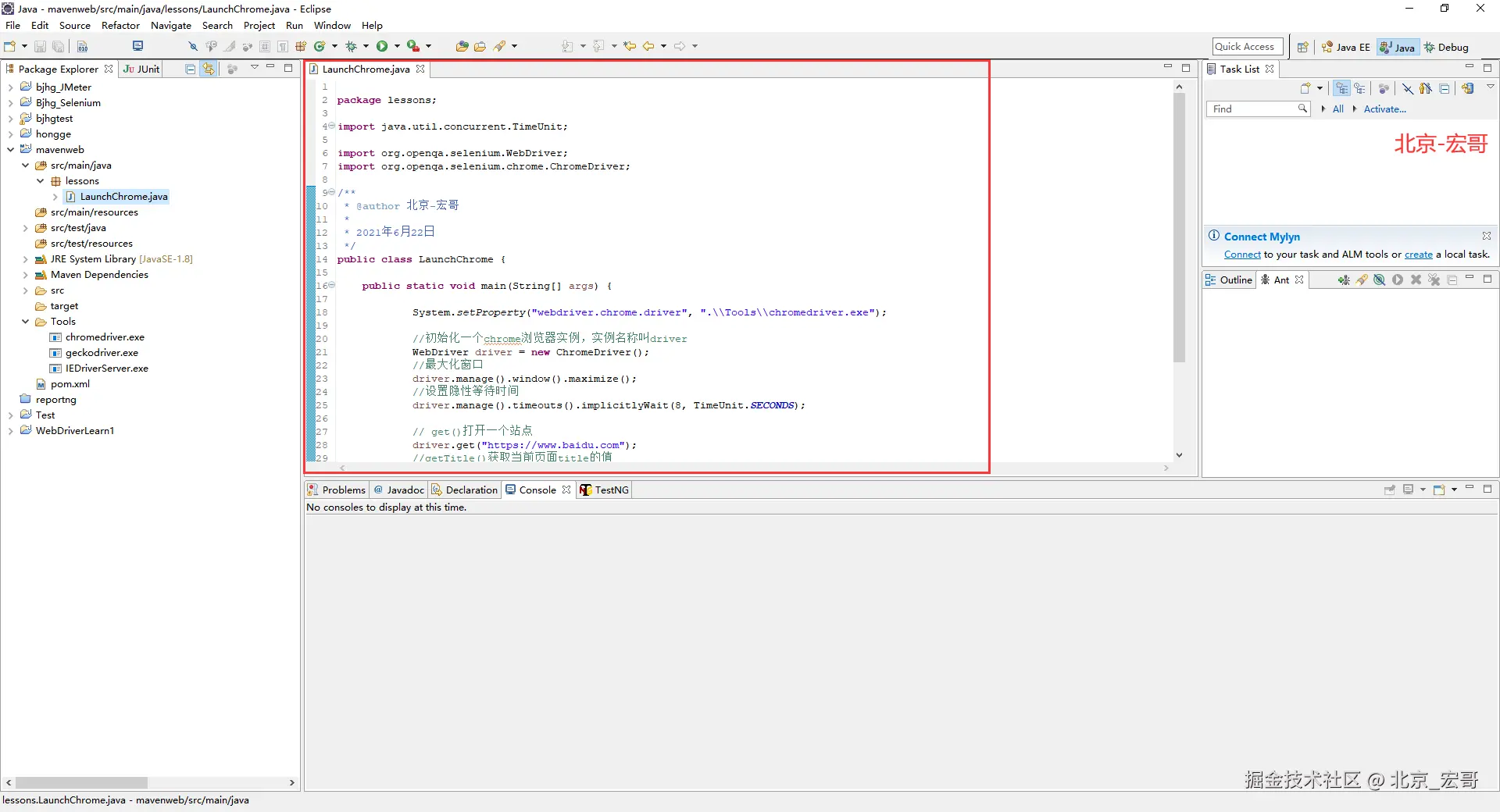Open the Debug button dropdown arrow
This screenshot has height=812, width=1500.
(366, 47)
